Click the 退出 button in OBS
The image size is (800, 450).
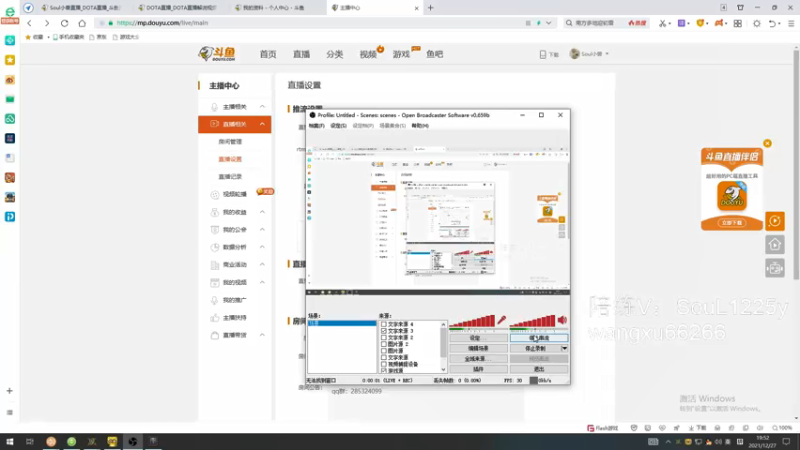click(x=539, y=368)
